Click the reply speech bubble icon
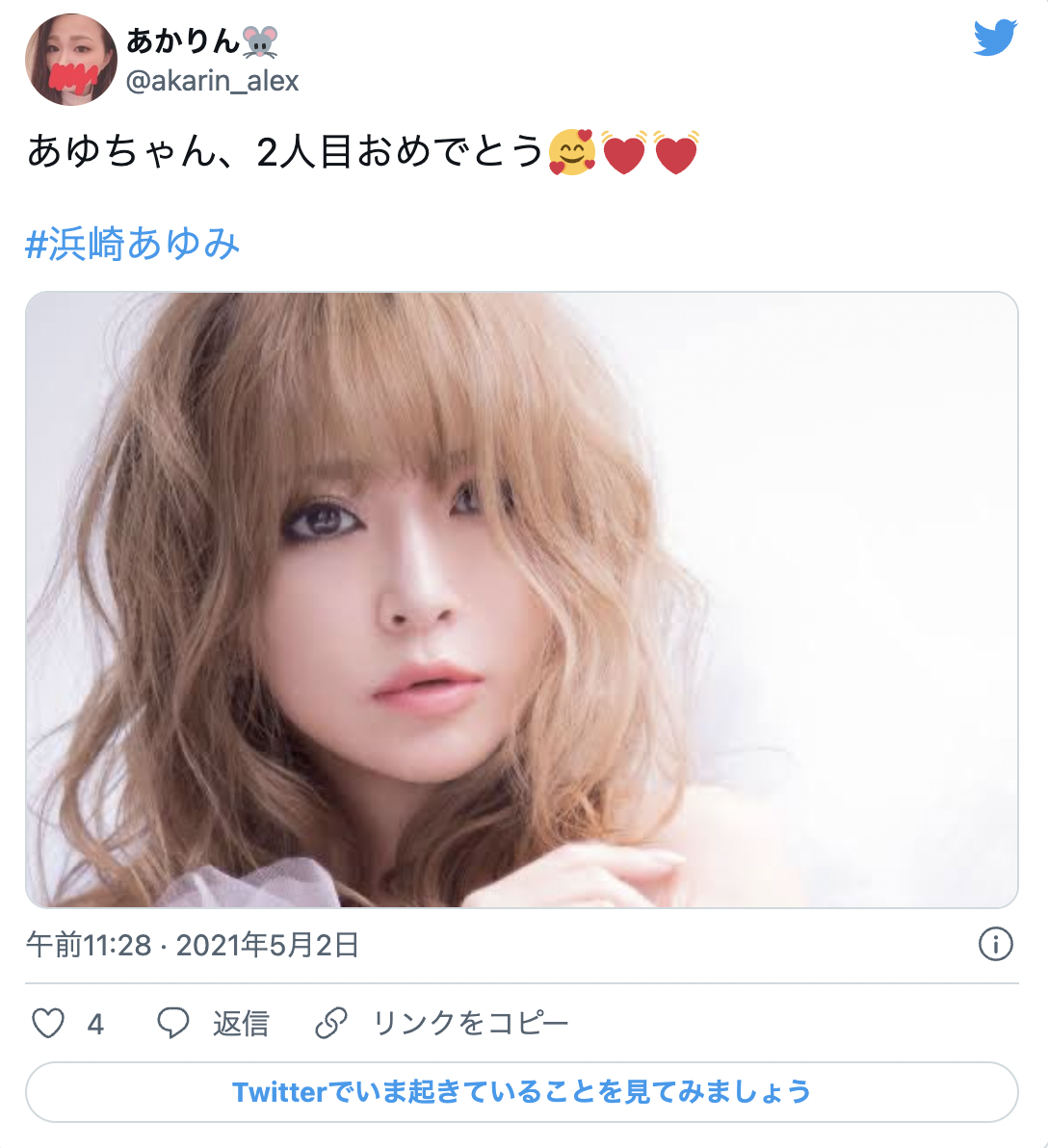This screenshot has width=1048, height=1148. [x=173, y=1023]
